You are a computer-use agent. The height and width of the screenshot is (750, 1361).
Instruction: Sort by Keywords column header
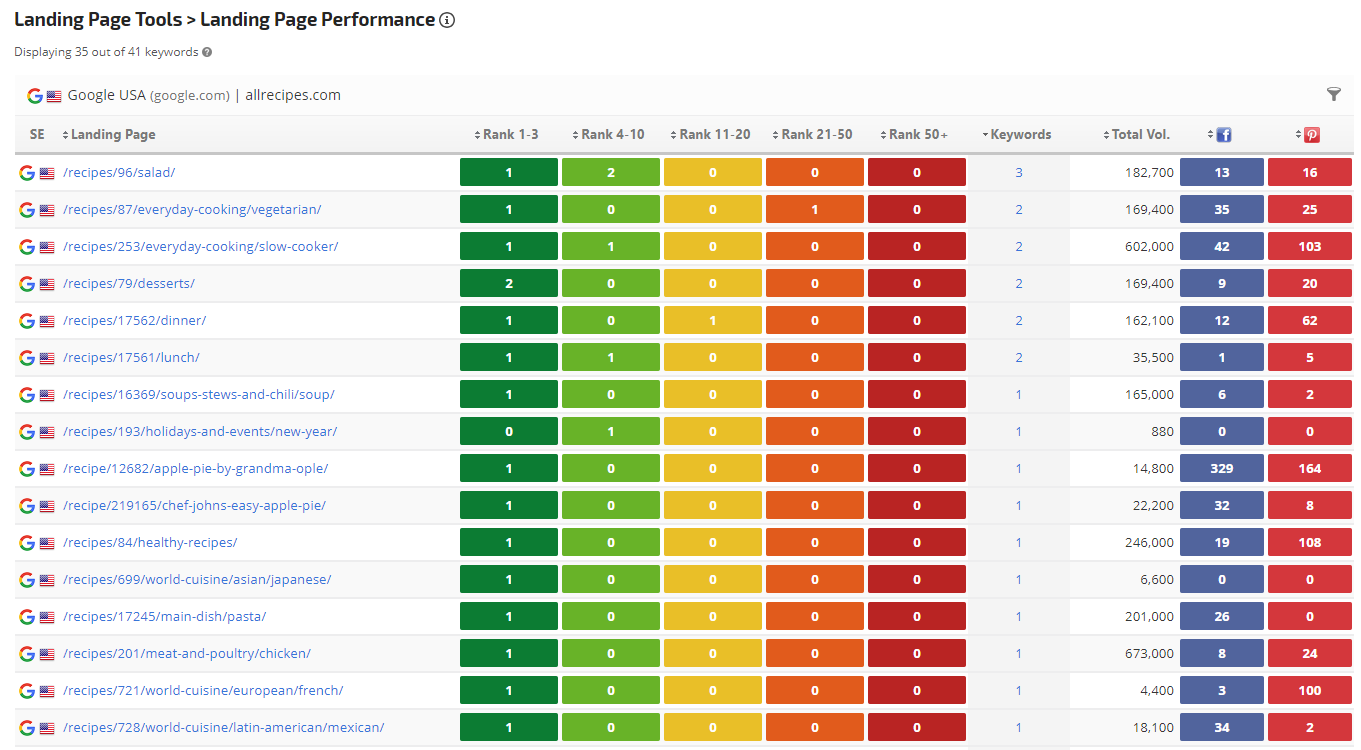coord(1020,135)
